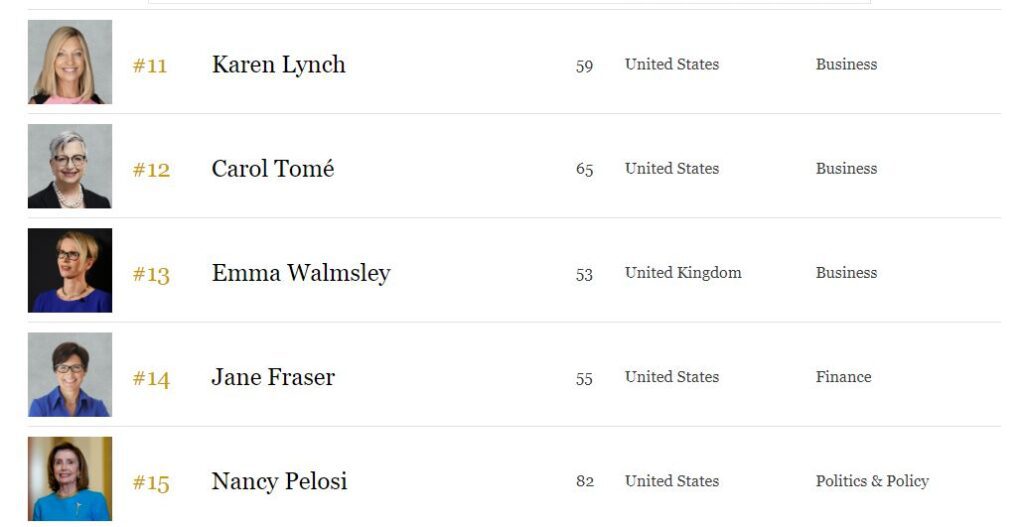Click the age value 82
Viewport: 1024px width, 527px height.
584,481
